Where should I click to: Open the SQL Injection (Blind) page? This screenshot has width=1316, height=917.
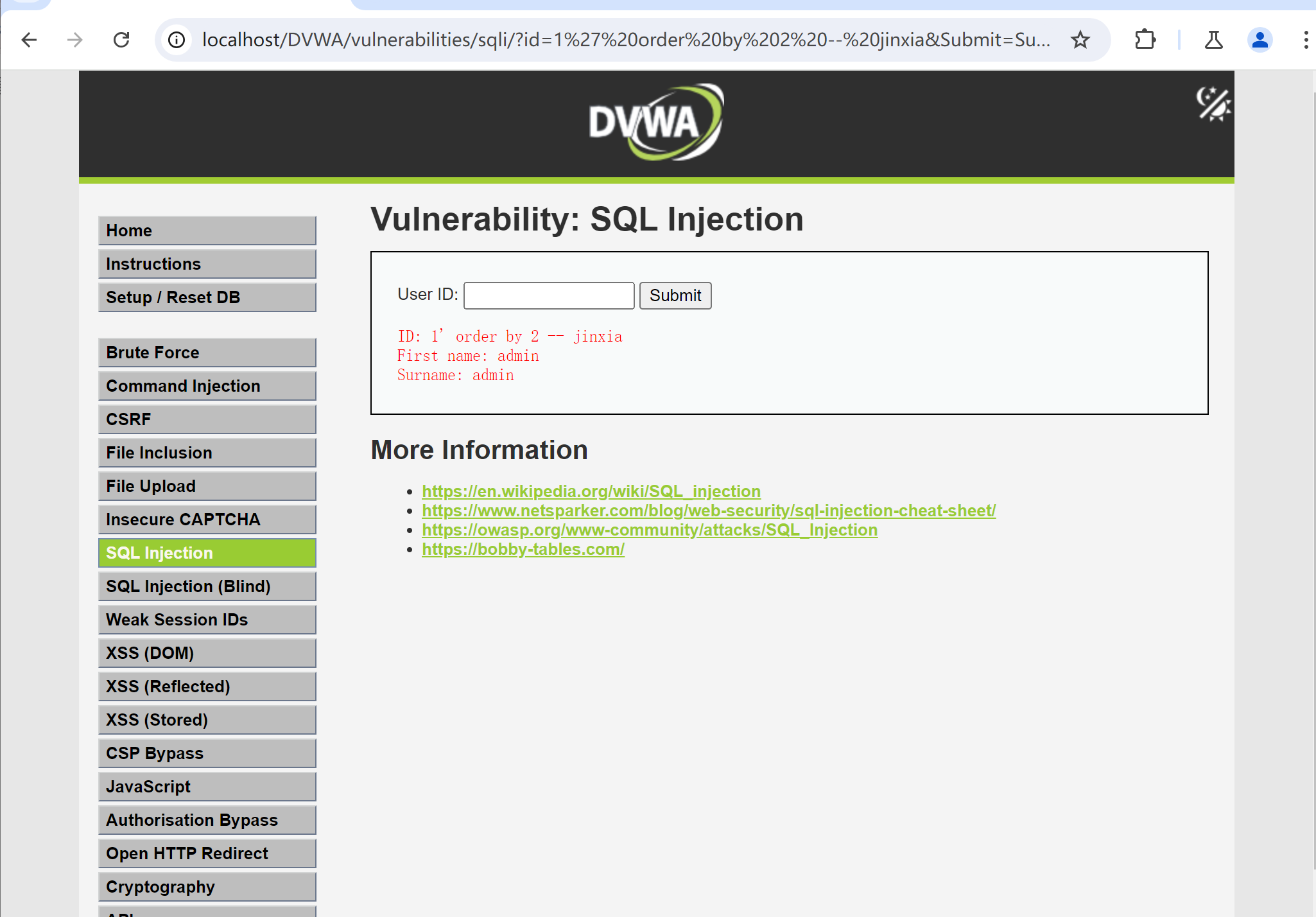tap(207, 586)
